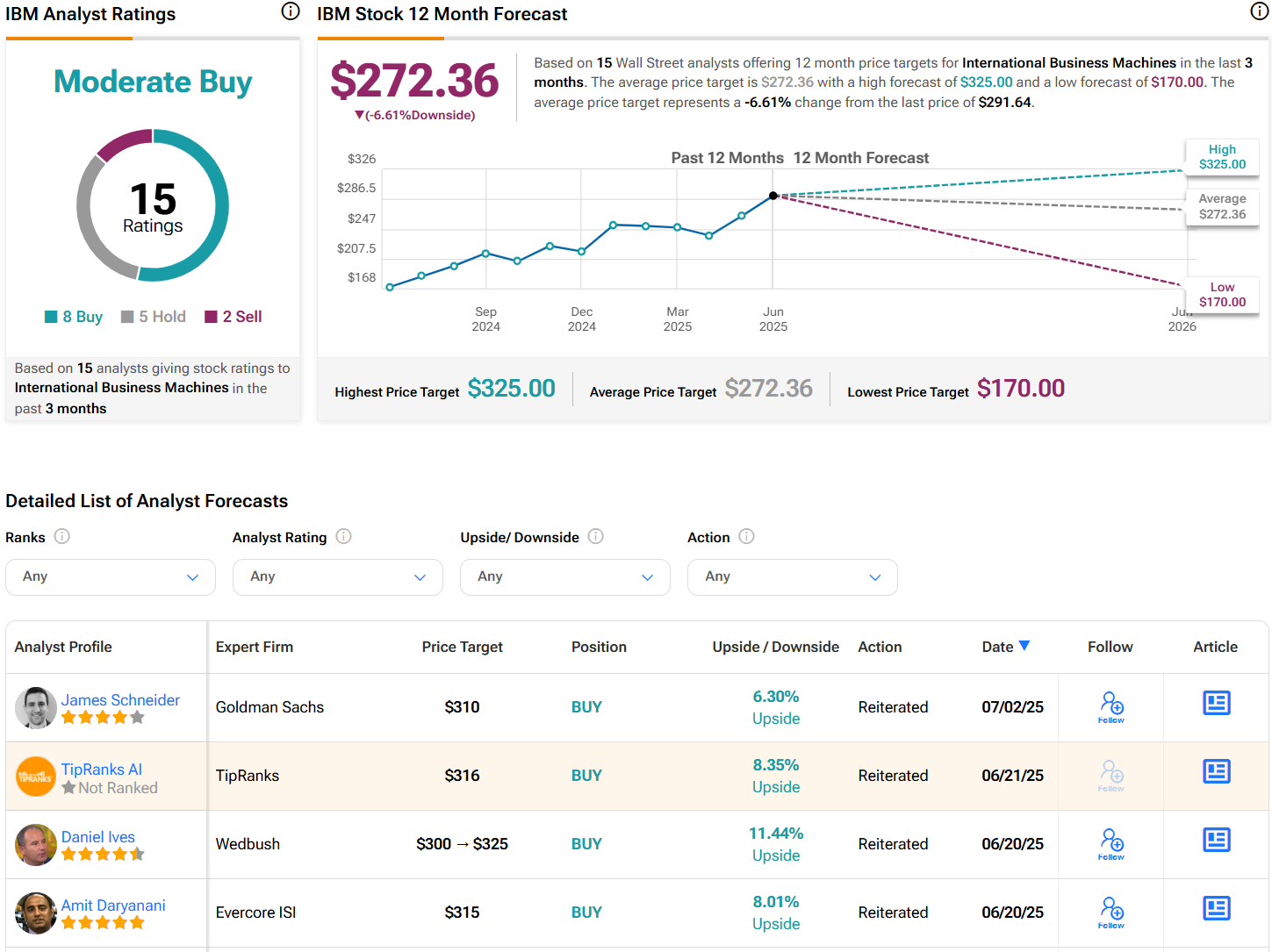Open the Ranks dropdown

[x=111, y=577]
